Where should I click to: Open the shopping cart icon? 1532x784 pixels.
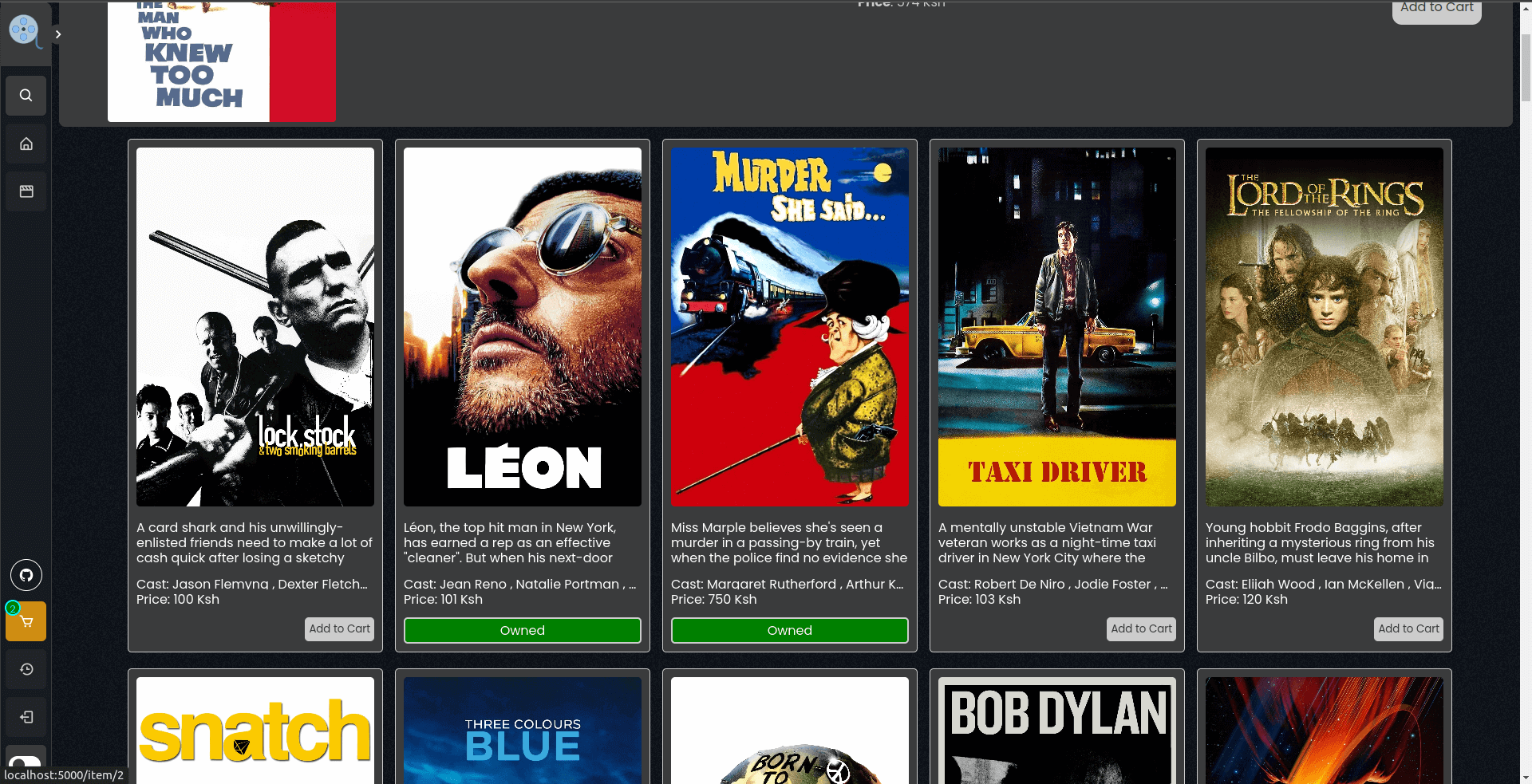click(x=26, y=621)
